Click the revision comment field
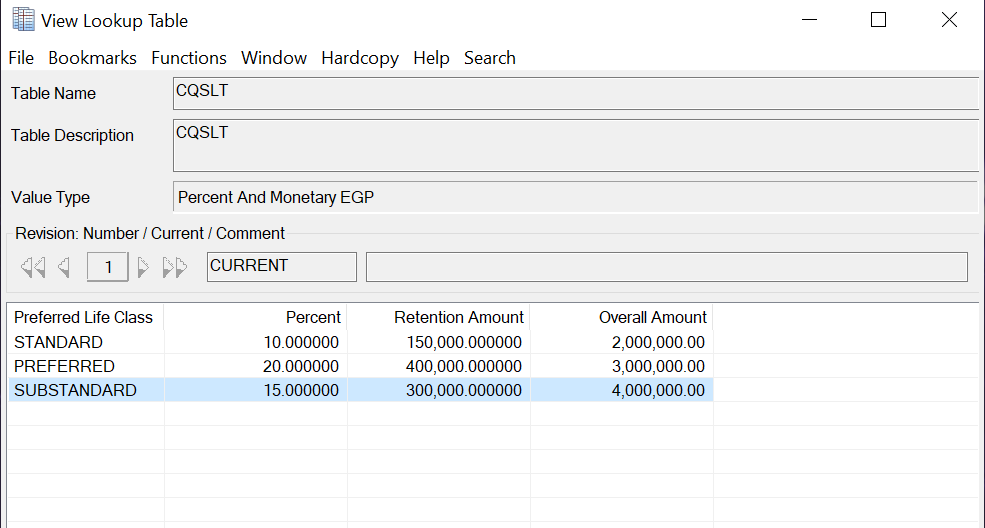Viewport: 985px width, 528px height. click(x=666, y=267)
